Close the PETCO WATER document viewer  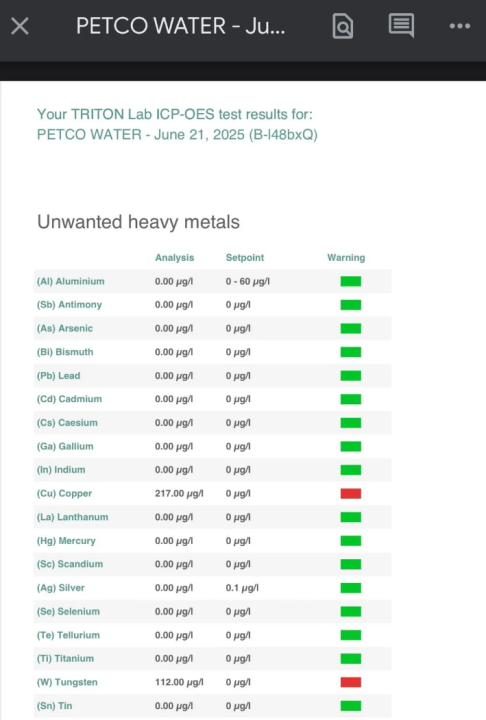tap(20, 26)
